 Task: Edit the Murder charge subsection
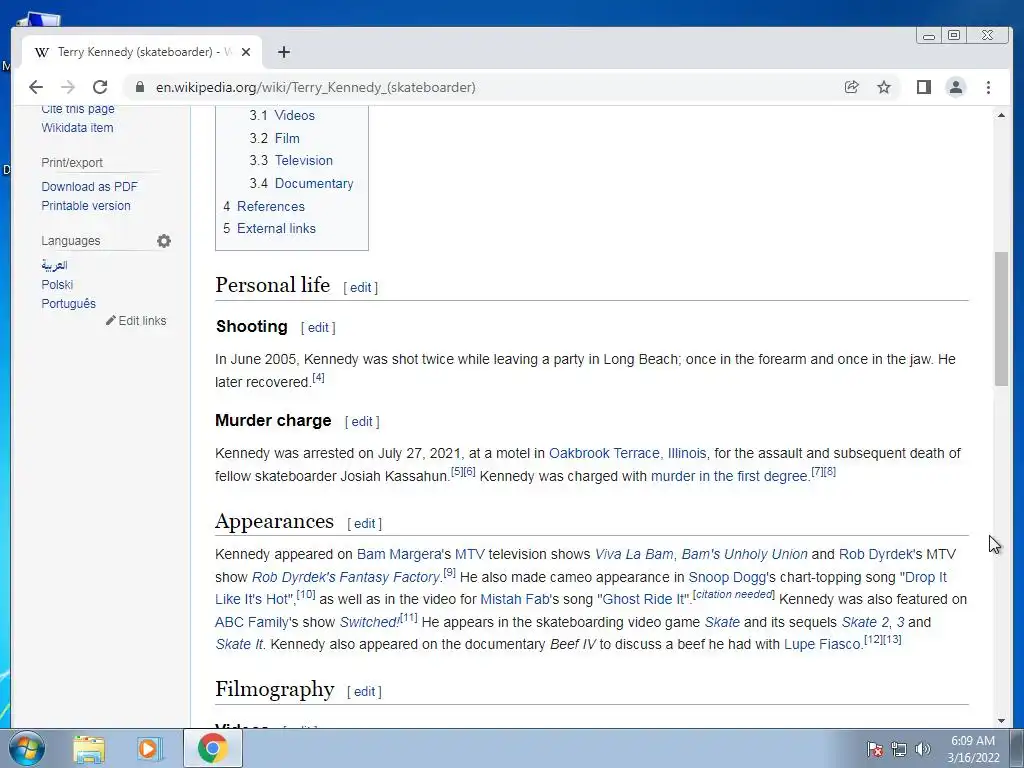point(362,422)
